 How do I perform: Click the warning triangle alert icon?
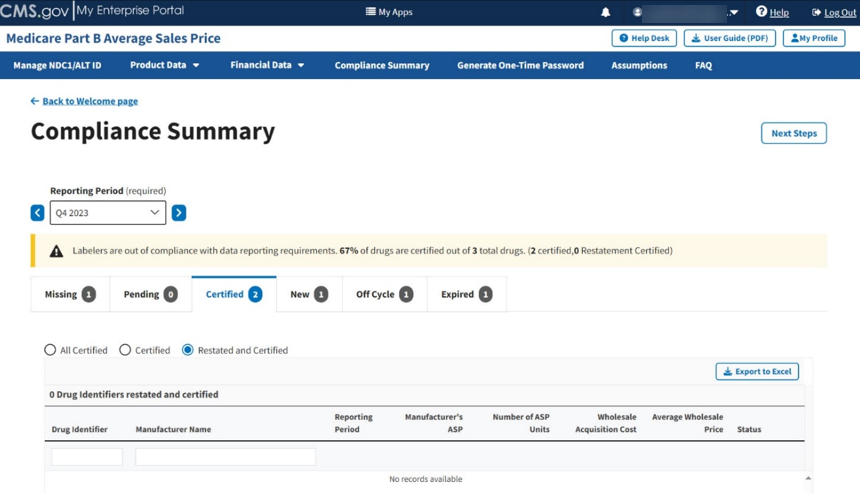(56, 251)
